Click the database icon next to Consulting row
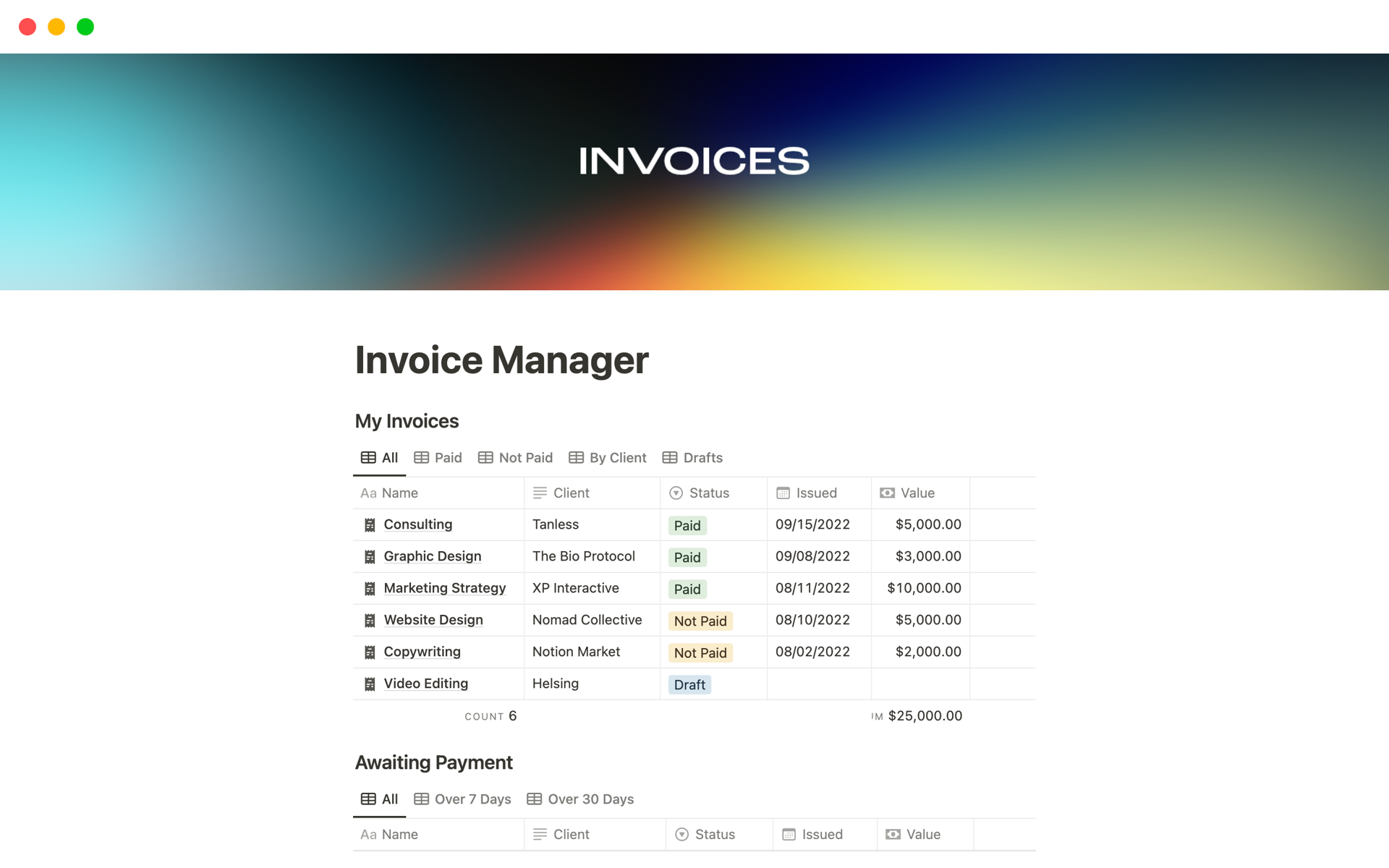Viewport: 1389px width, 868px height. [370, 524]
